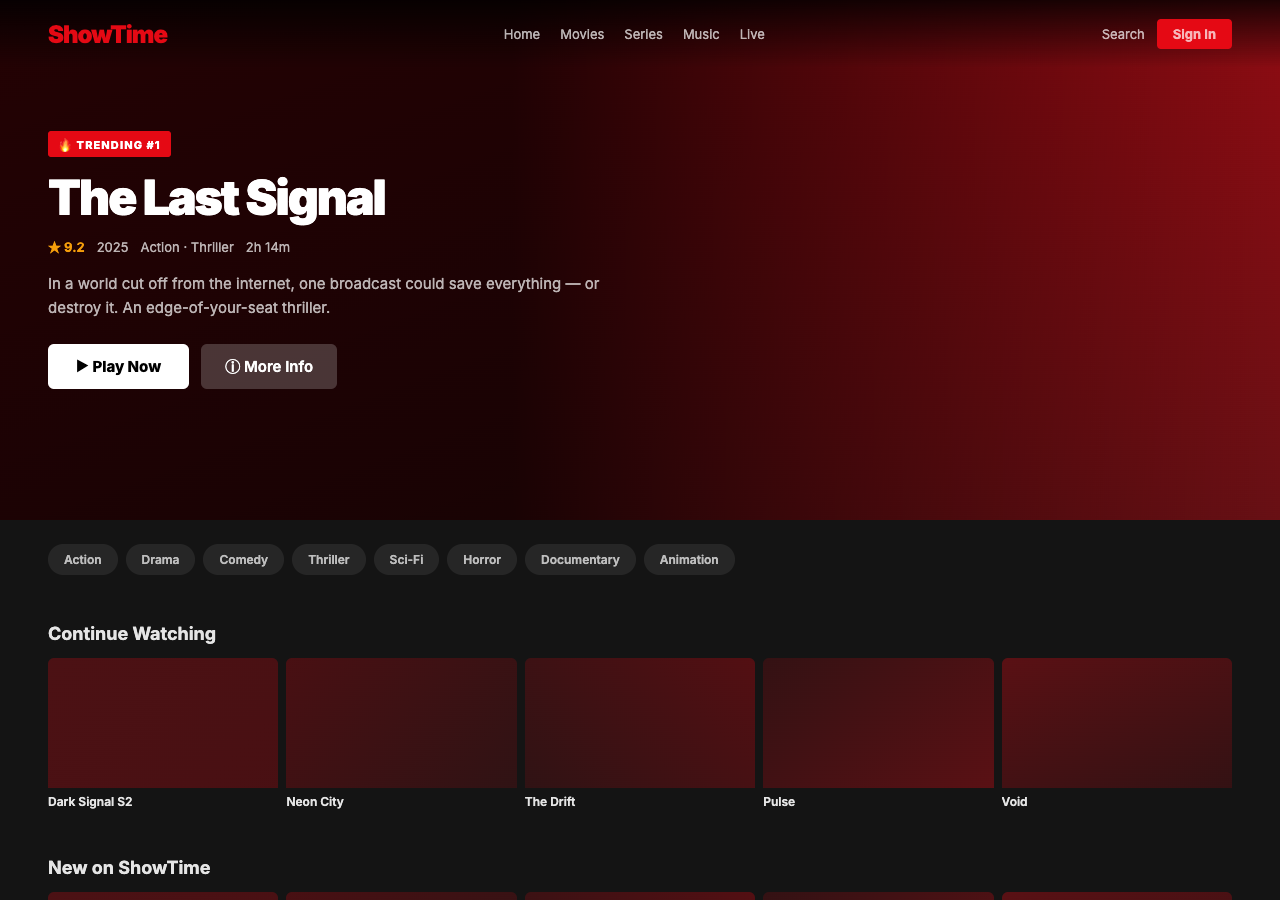Click the ShowTime logo
The image size is (1280, 900).
[107, 34]
